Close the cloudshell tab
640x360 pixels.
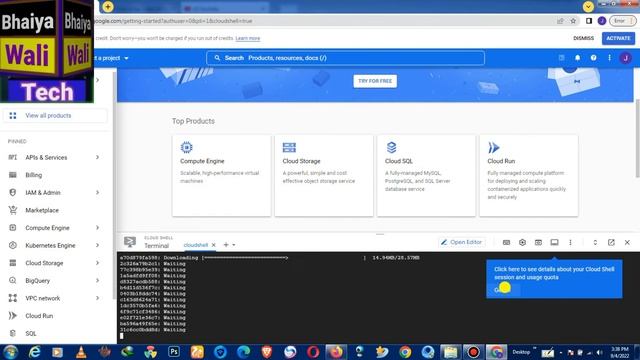[213, 245]
